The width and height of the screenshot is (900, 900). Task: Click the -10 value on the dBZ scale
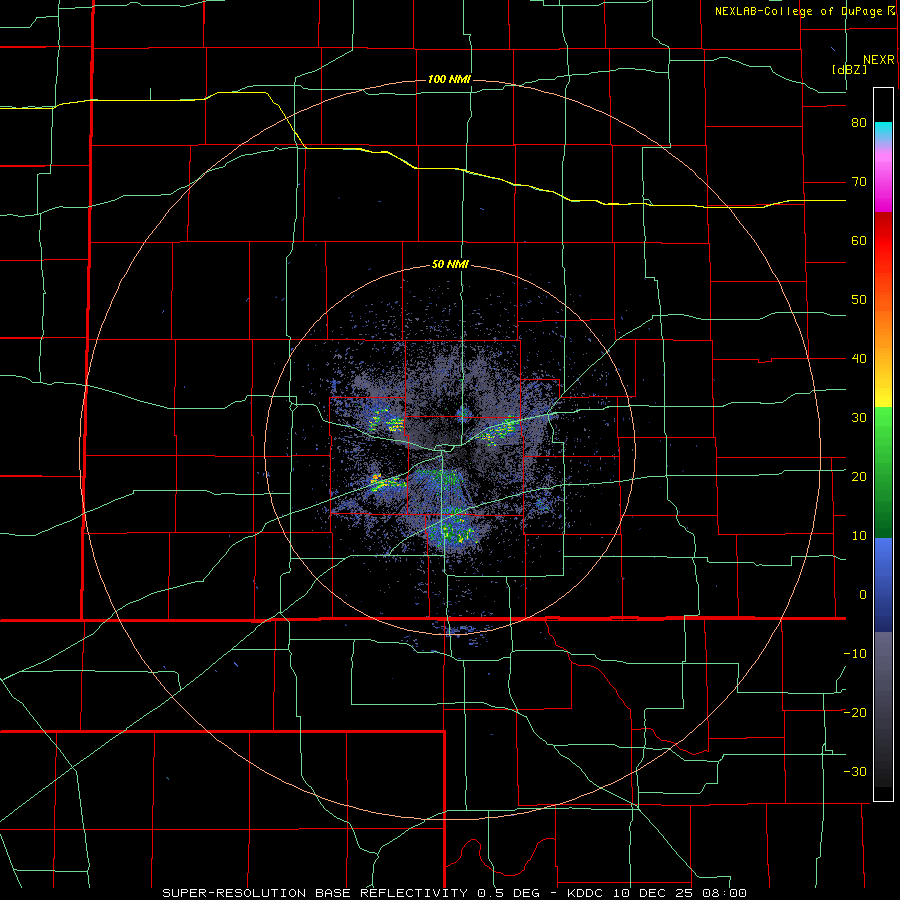[855, 654]
